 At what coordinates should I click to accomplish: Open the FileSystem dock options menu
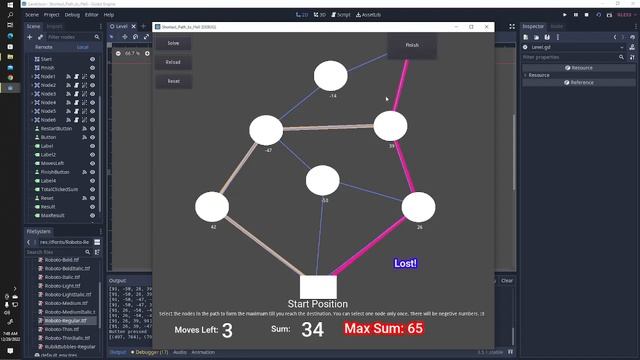pyautogui.click(x=101, y=231)
